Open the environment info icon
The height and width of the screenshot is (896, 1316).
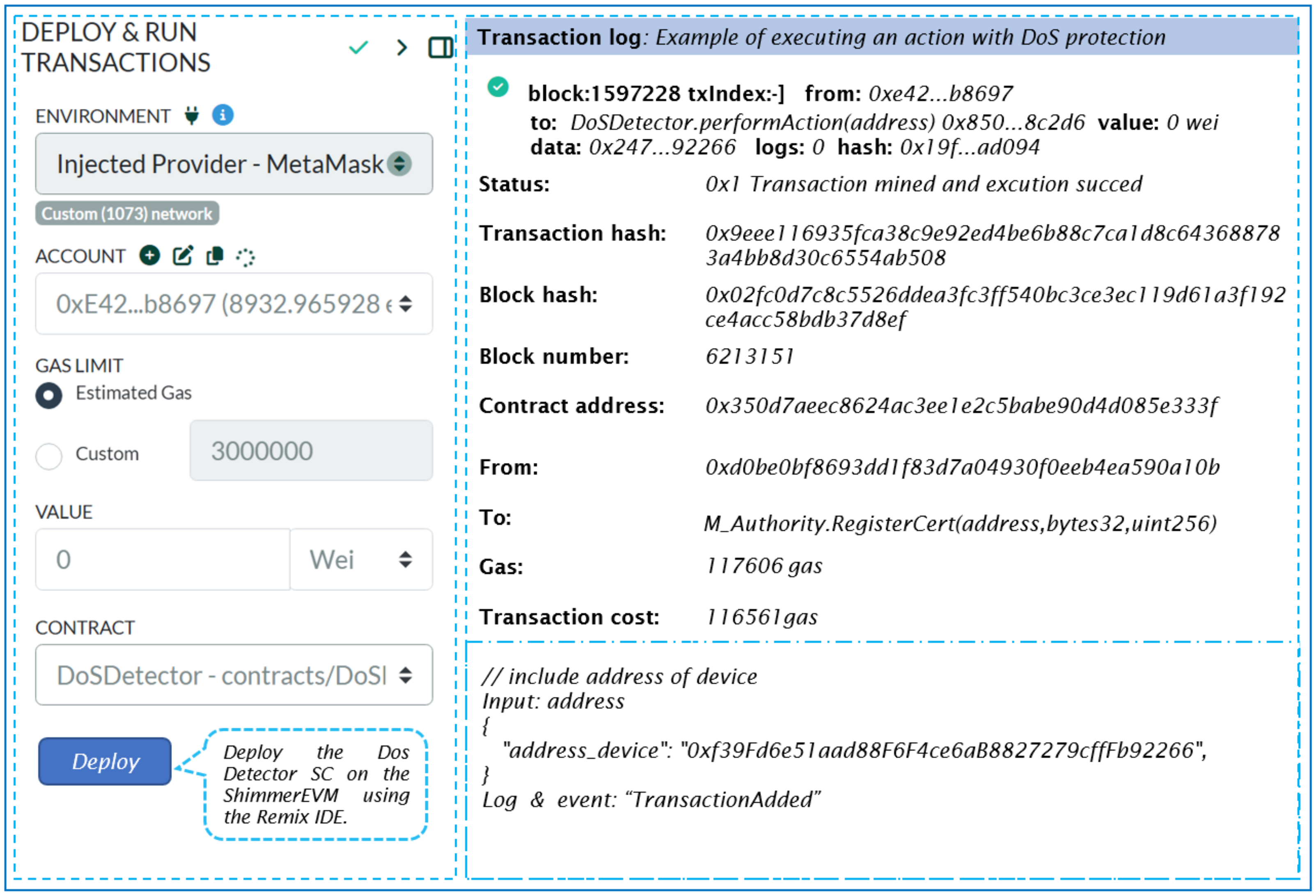click(222, 115)
